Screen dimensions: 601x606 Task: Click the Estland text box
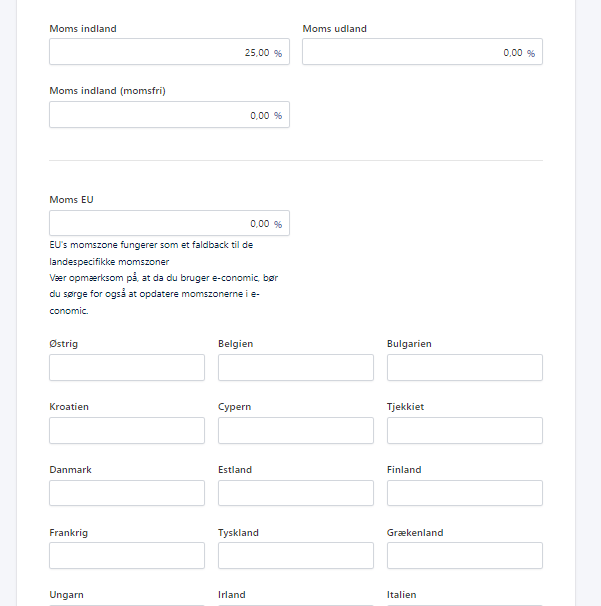tap(296, 493)
